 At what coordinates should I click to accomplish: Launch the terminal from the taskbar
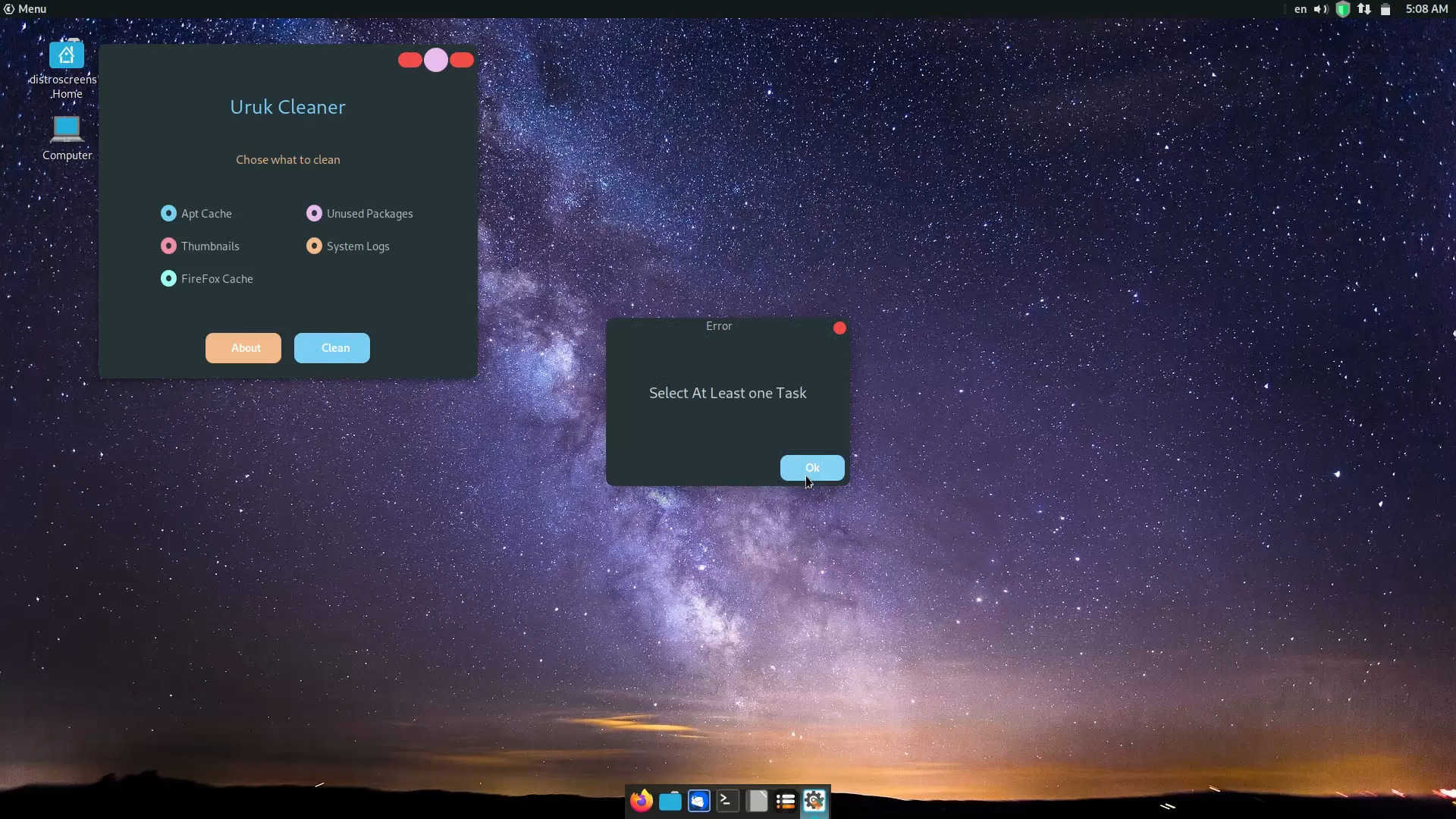coord(727,801)
